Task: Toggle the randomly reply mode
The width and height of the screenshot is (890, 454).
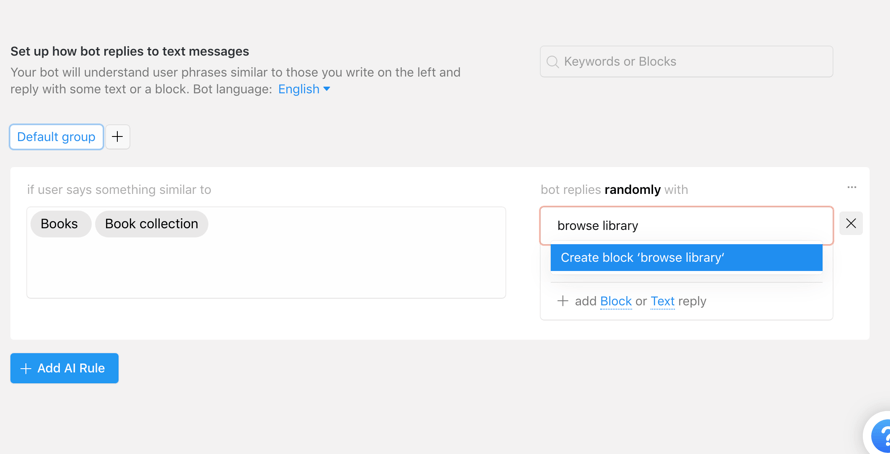Action: 632,189
